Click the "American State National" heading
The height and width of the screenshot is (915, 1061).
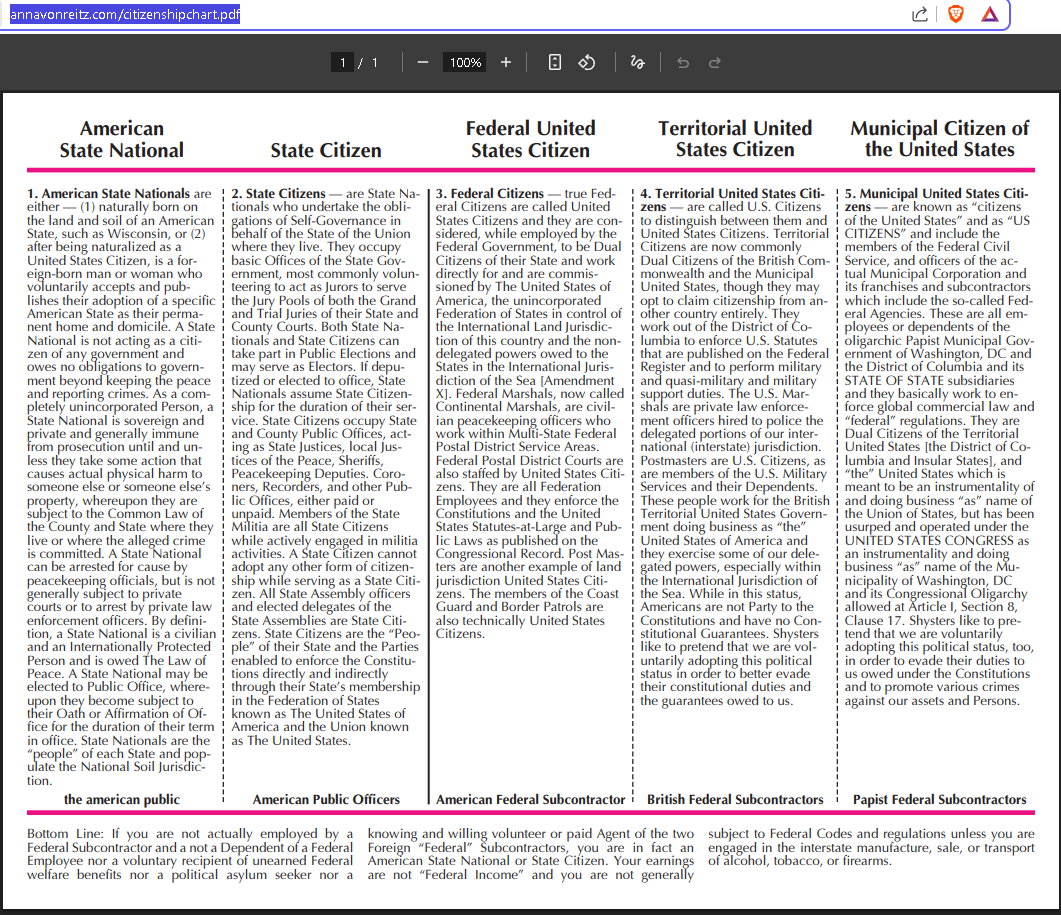pos(122,140)
